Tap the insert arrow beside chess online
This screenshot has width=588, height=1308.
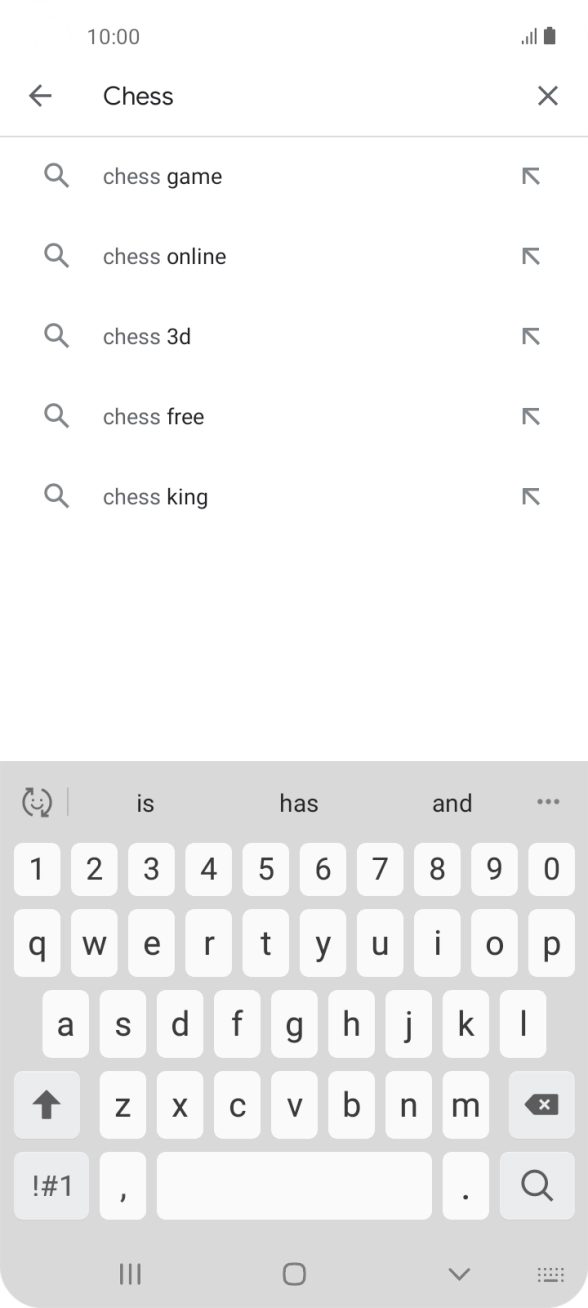click(530, 255)
